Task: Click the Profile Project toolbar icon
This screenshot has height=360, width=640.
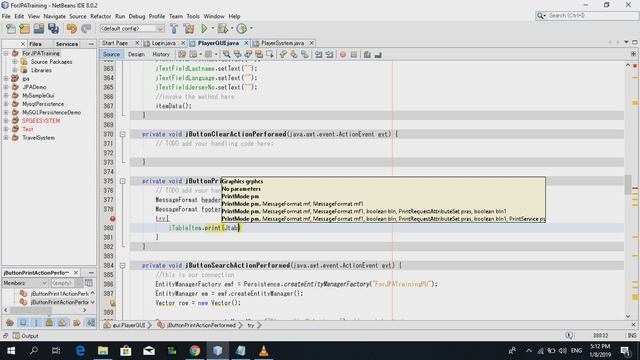Action: [242, 29]
